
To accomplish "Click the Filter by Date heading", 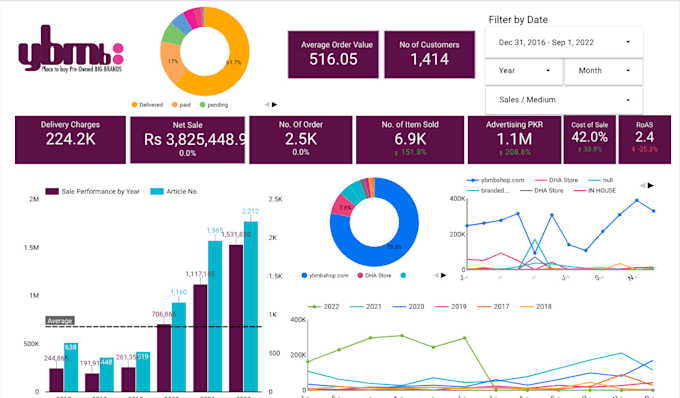I will 518,20.
